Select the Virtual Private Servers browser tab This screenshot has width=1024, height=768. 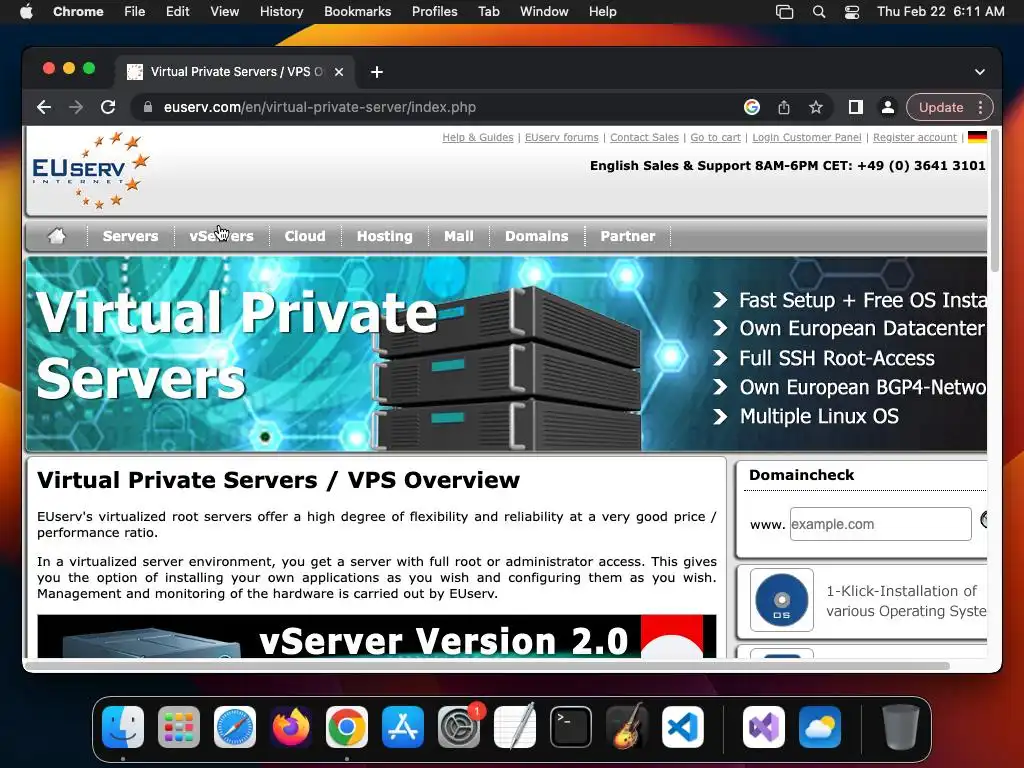[236, 72]
